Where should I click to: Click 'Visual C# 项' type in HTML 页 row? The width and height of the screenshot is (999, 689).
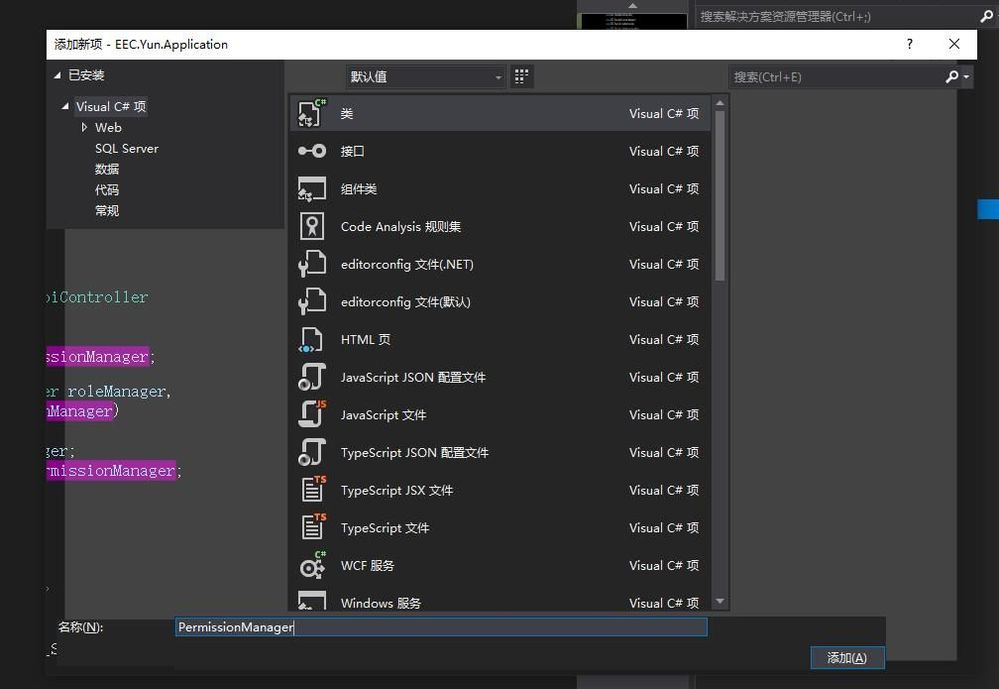tap(664, 340)
